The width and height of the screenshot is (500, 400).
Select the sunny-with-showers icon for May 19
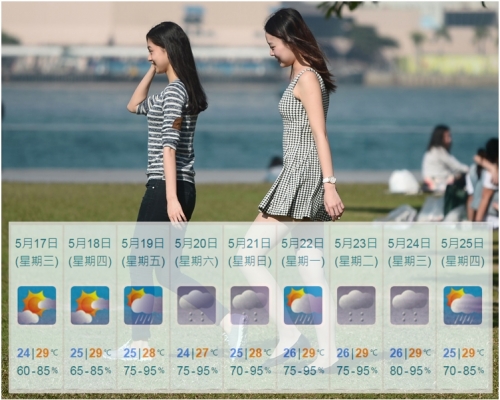[143, 305]
